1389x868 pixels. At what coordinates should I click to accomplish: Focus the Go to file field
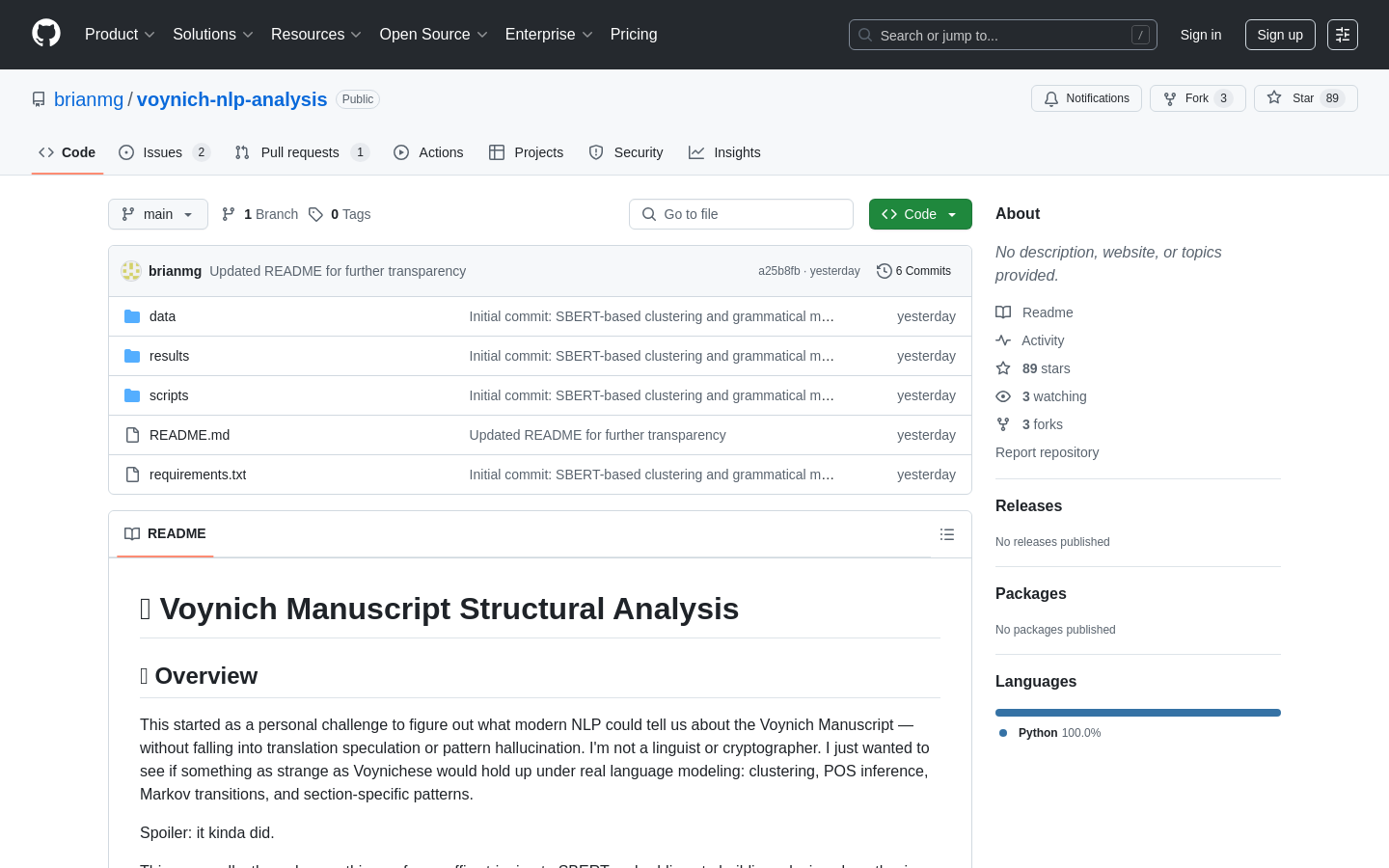coord(741,214)
